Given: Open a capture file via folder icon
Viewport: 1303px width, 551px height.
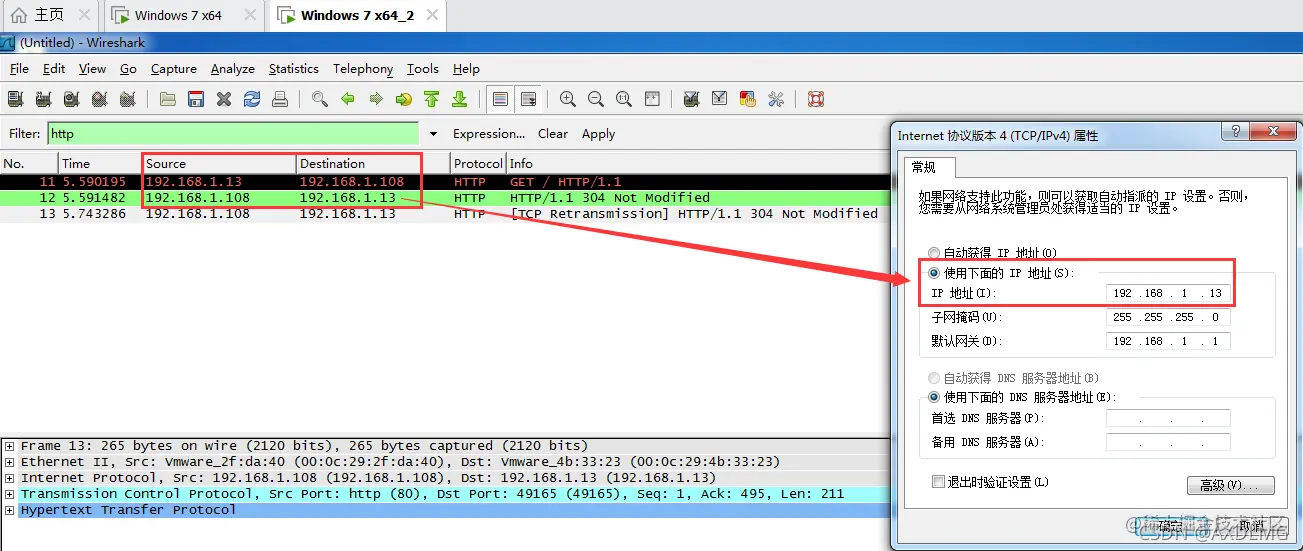Looking at the screenshot, I should 168,99.
